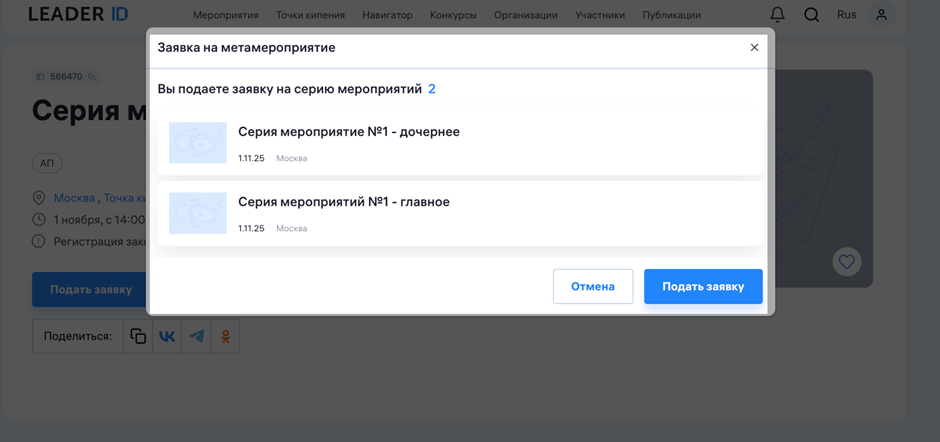Add the event to favorites heart icon
940x442 pixels.
coord(847,262)
